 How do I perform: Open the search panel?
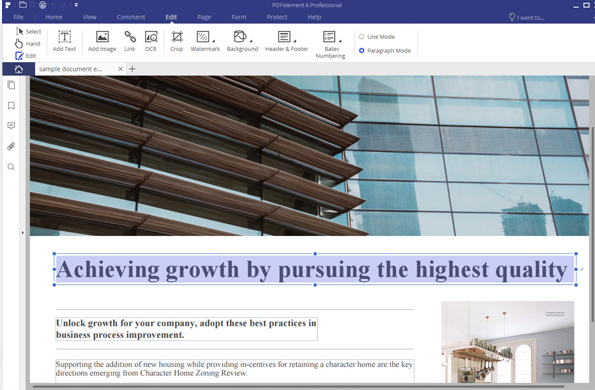click(x=11, y=167)
